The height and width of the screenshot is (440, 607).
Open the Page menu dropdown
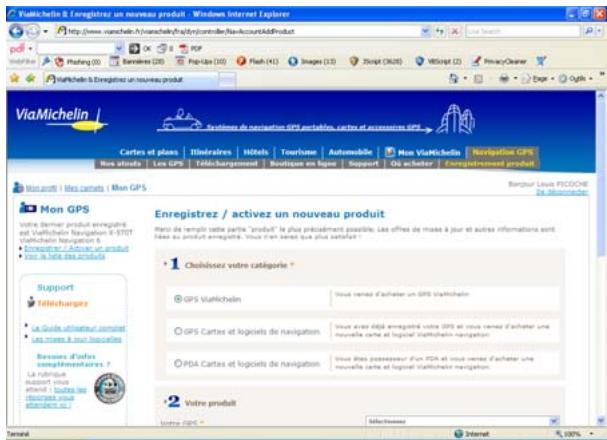point(538,79)
